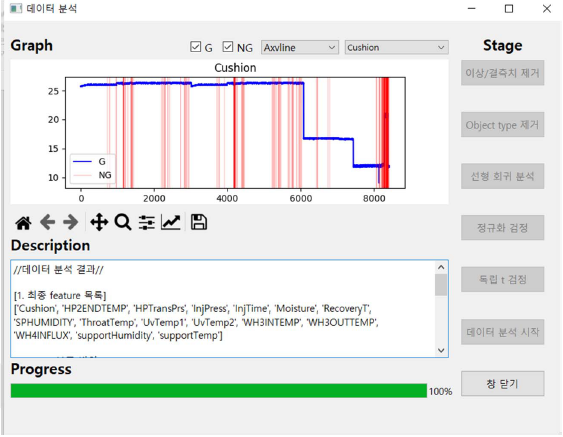Screen dimensions: 563x437
Task: Click the Description scrollbar down arrow
Action: pos(441,350)
